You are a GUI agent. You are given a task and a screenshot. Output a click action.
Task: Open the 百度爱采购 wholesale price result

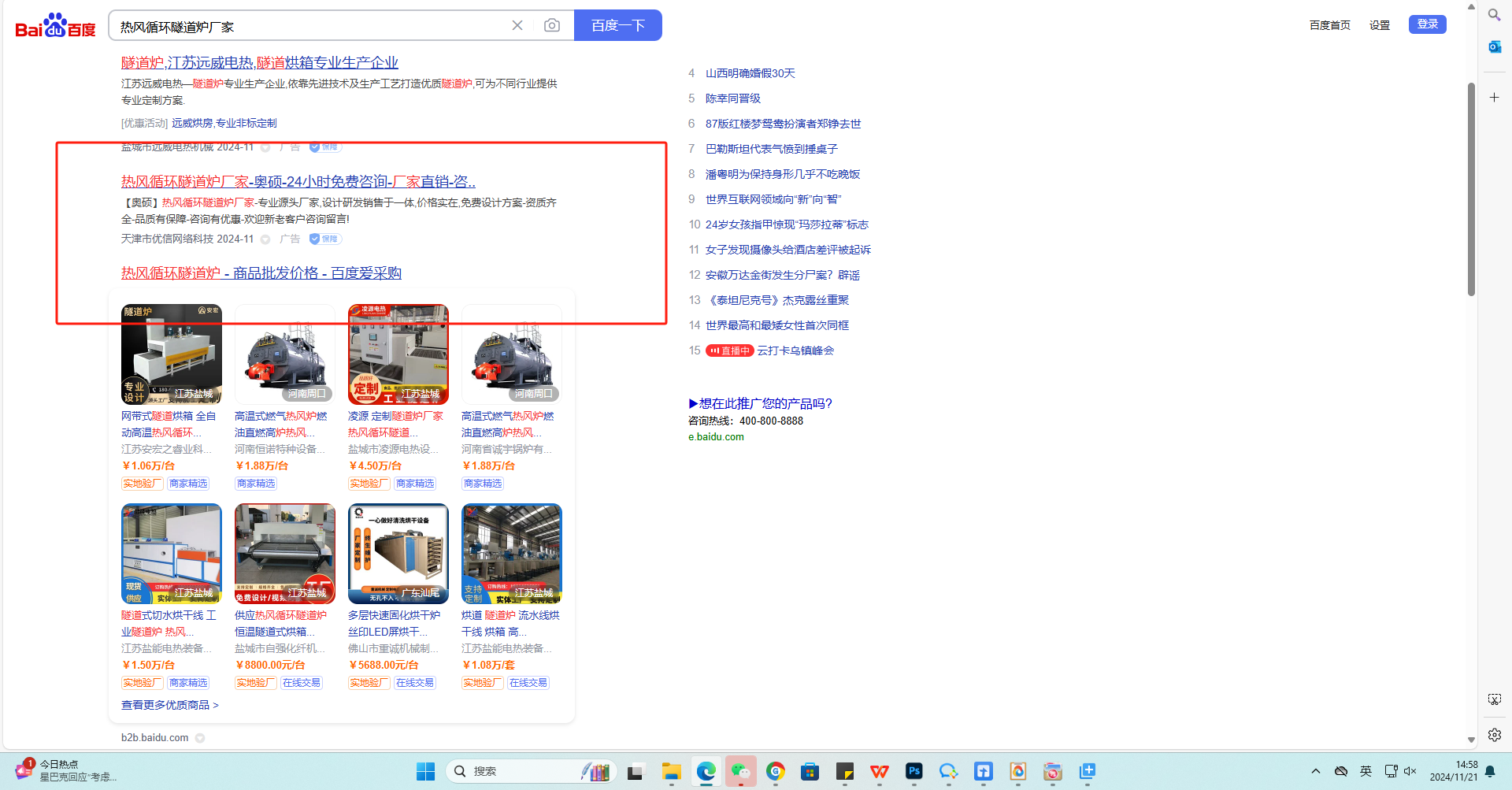point(261,273)
